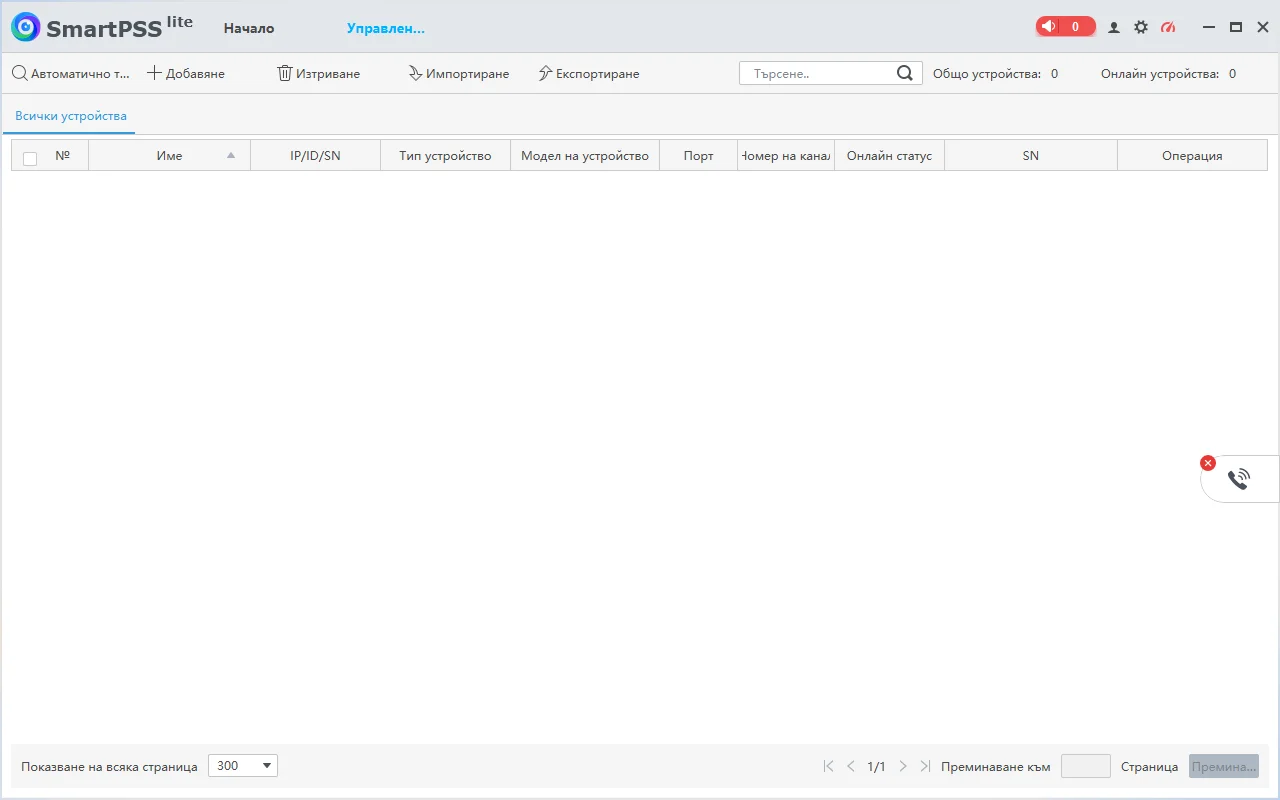The height and width of the screenshot is (800, 1280).
Task: Click the search magnifier icon in search box
Action: pyautogui.click(x=905, y=73)
